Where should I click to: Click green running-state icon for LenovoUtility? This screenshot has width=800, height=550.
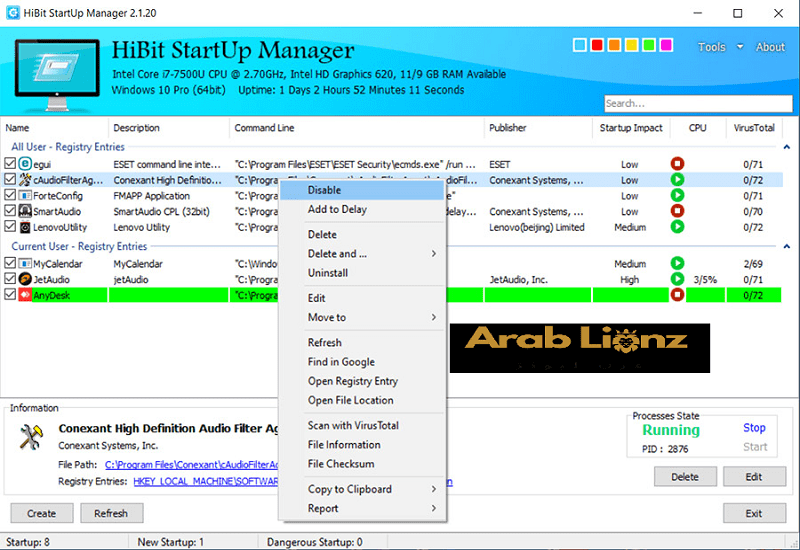[x=677, y=227]
